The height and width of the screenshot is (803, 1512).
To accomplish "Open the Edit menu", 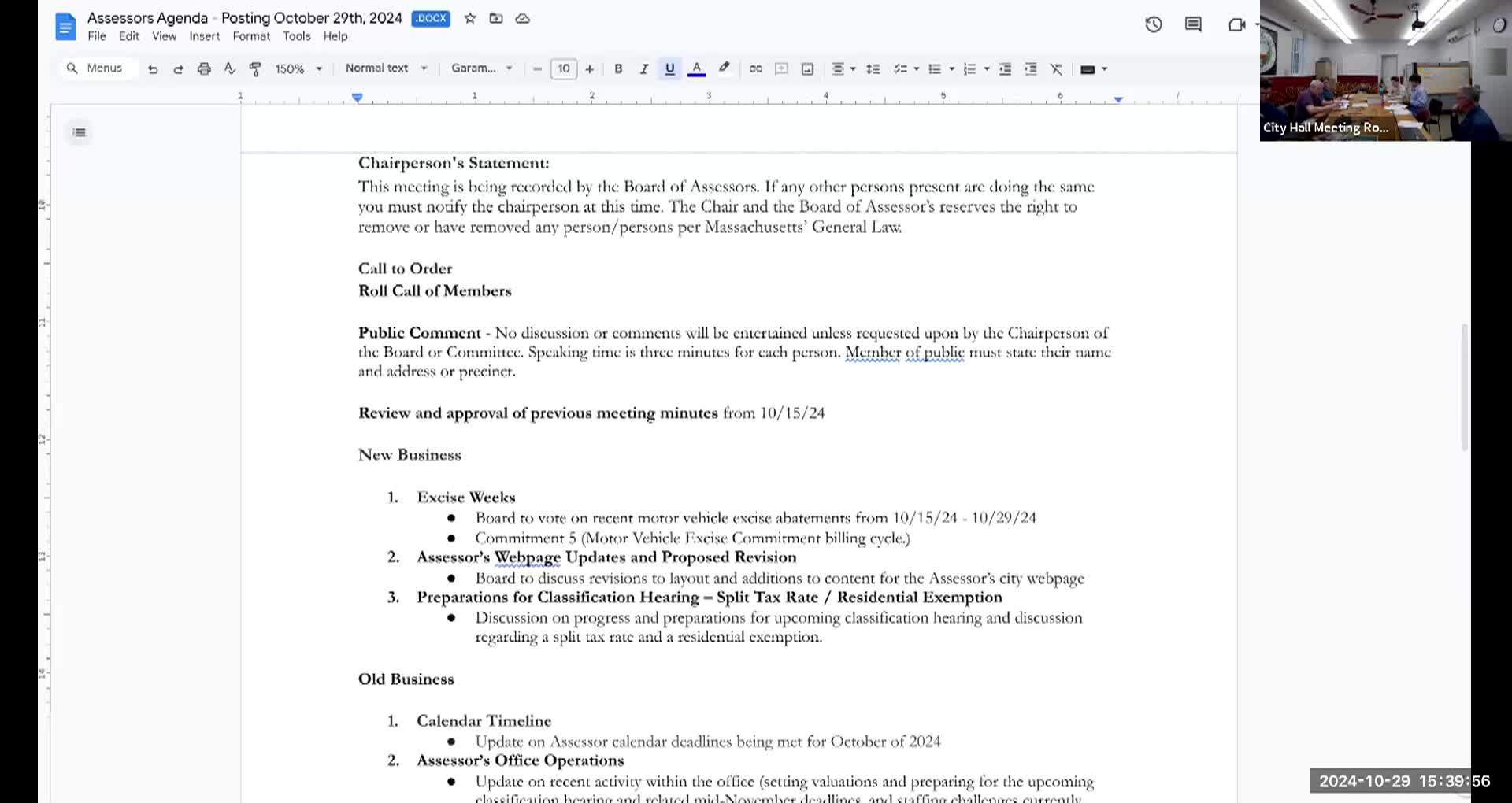I will click(129, 36).
